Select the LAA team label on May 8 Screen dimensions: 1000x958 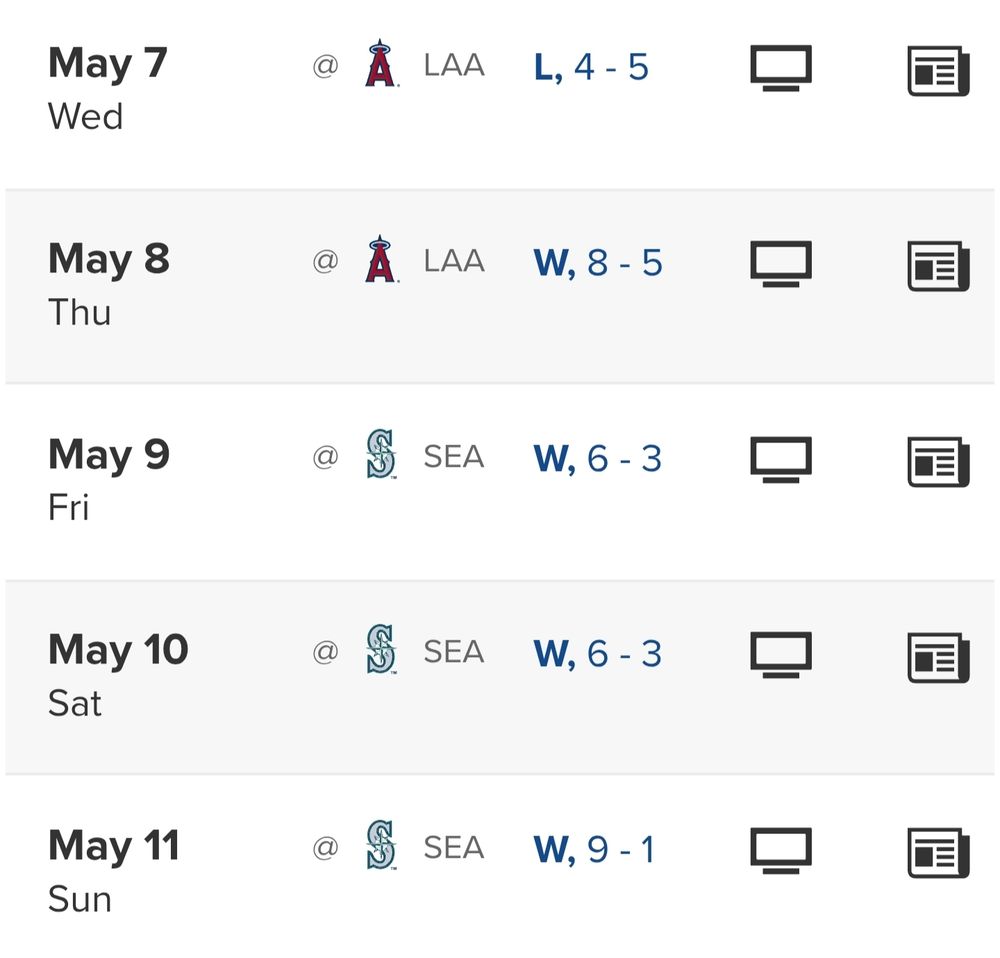454,261
